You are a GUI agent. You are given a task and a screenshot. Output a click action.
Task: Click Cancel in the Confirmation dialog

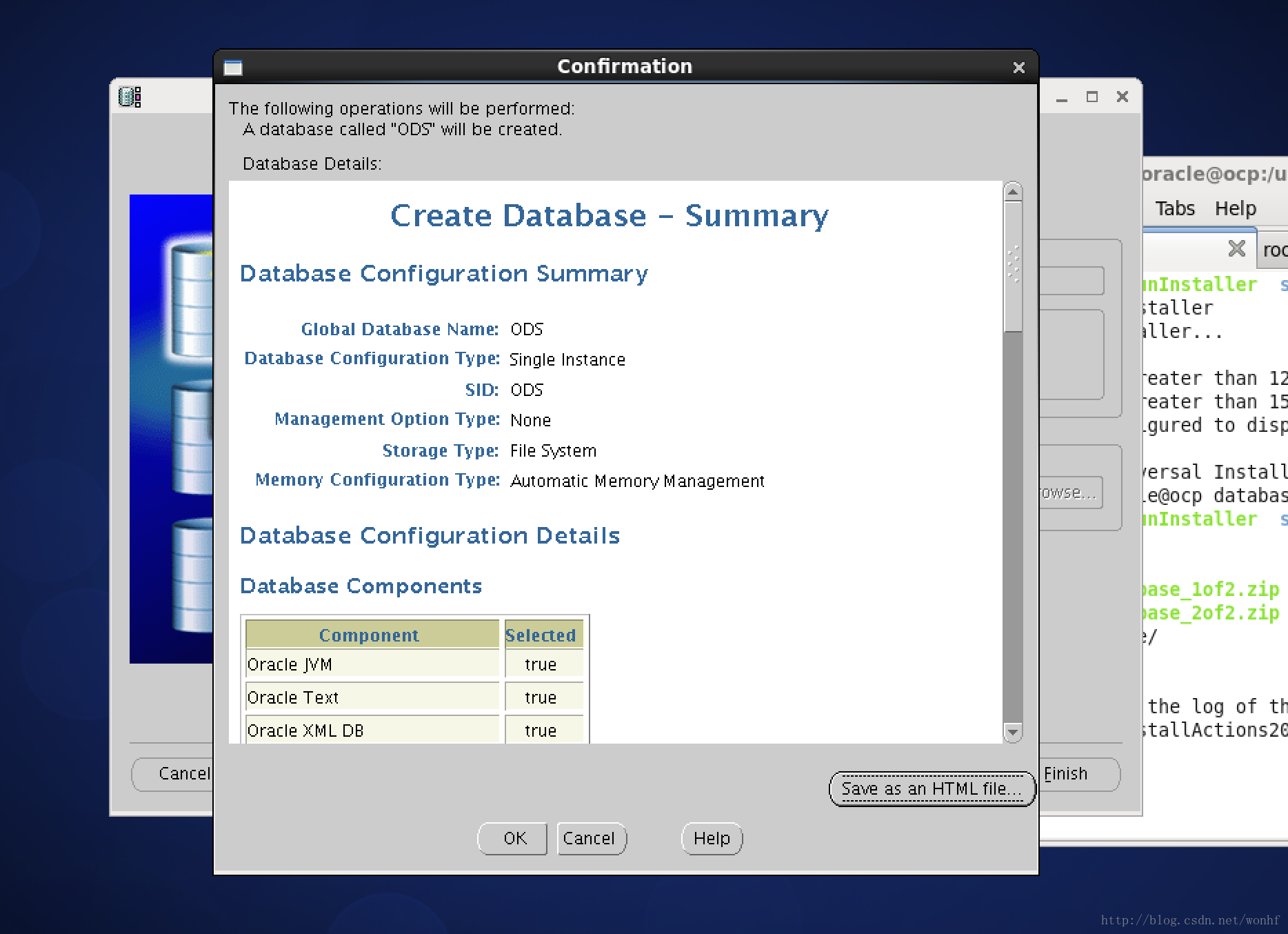pyautogui.click(x=592, y=838)
